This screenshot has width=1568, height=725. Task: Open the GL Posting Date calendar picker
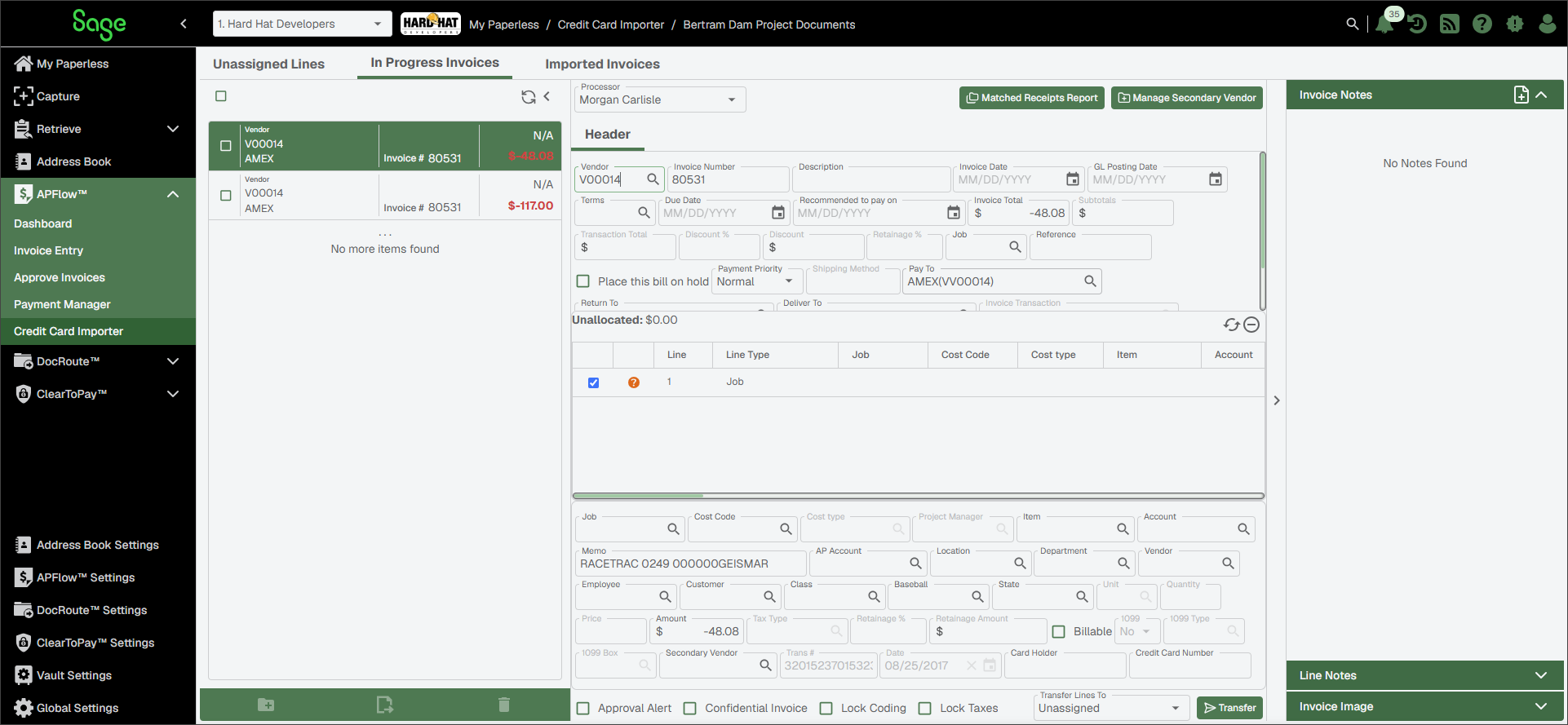1216,179
